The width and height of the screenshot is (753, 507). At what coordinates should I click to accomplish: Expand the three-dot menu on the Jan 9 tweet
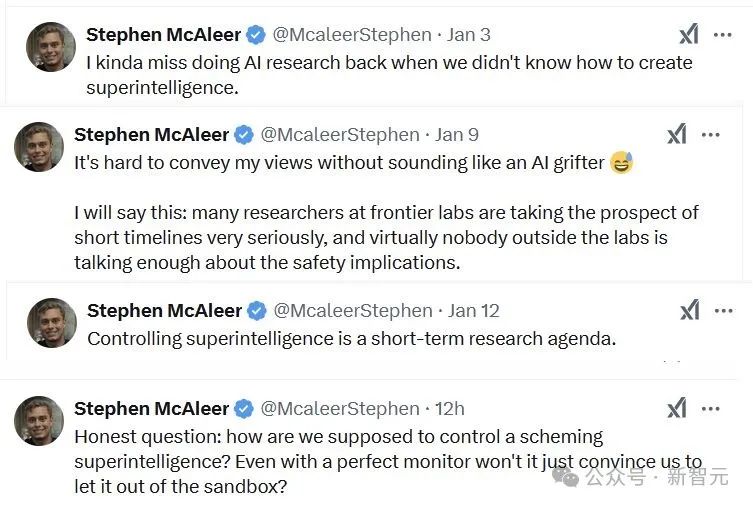pos(711,134)
